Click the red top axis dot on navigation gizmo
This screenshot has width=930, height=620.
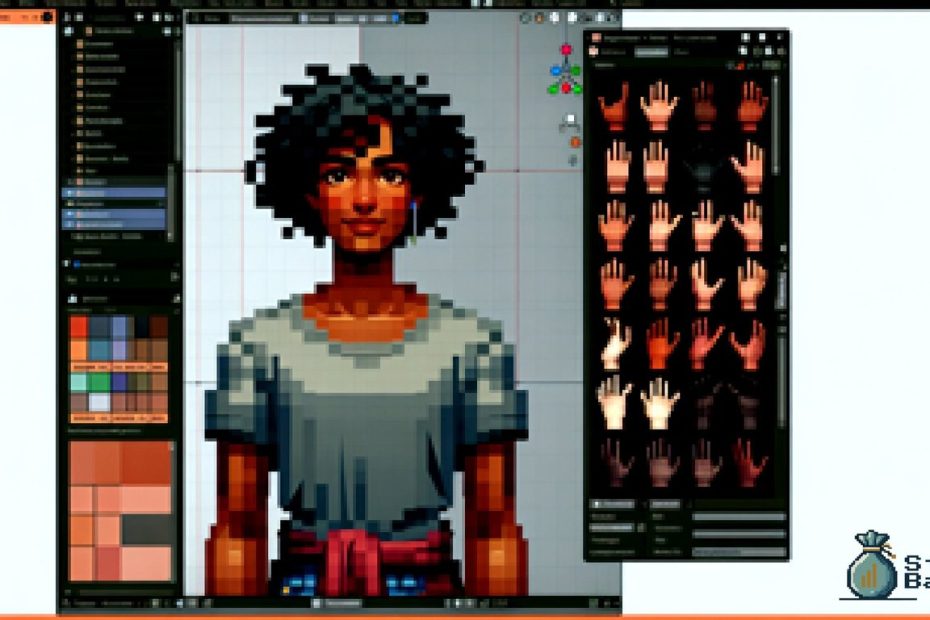[x=565, y=47]
